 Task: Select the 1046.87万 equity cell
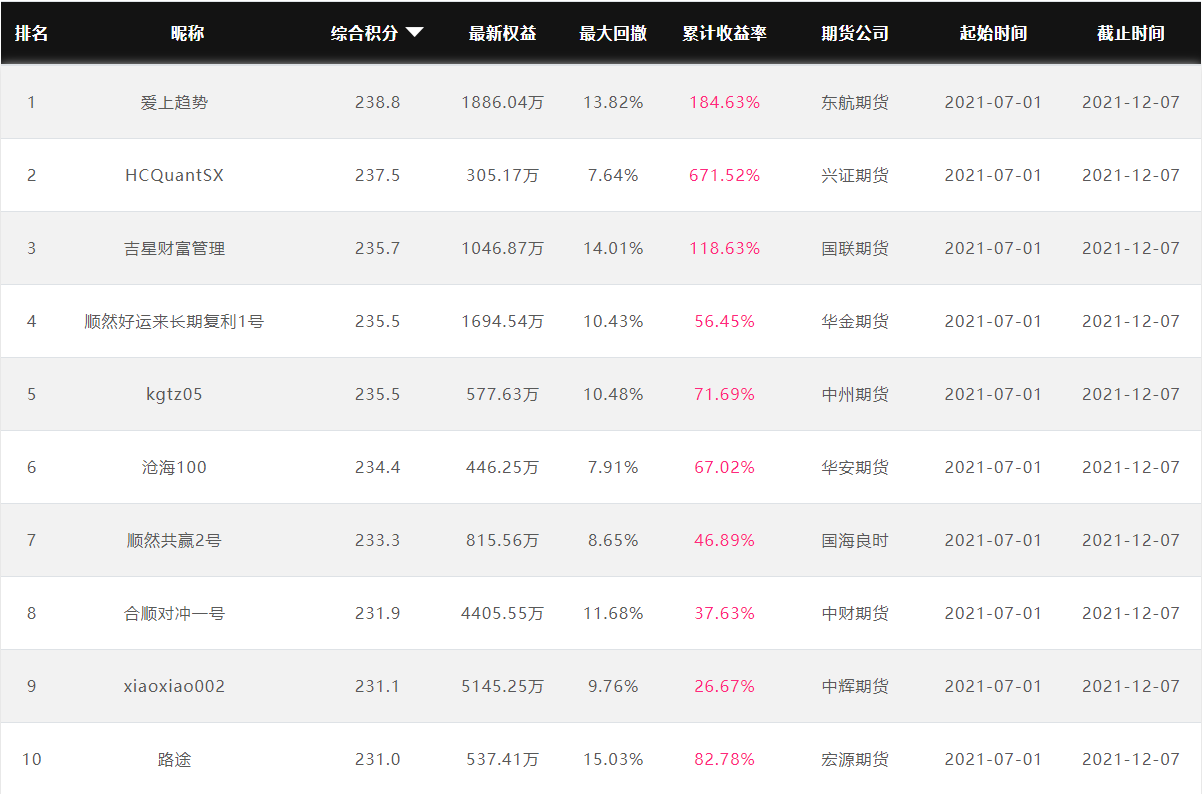coord(502,248)
